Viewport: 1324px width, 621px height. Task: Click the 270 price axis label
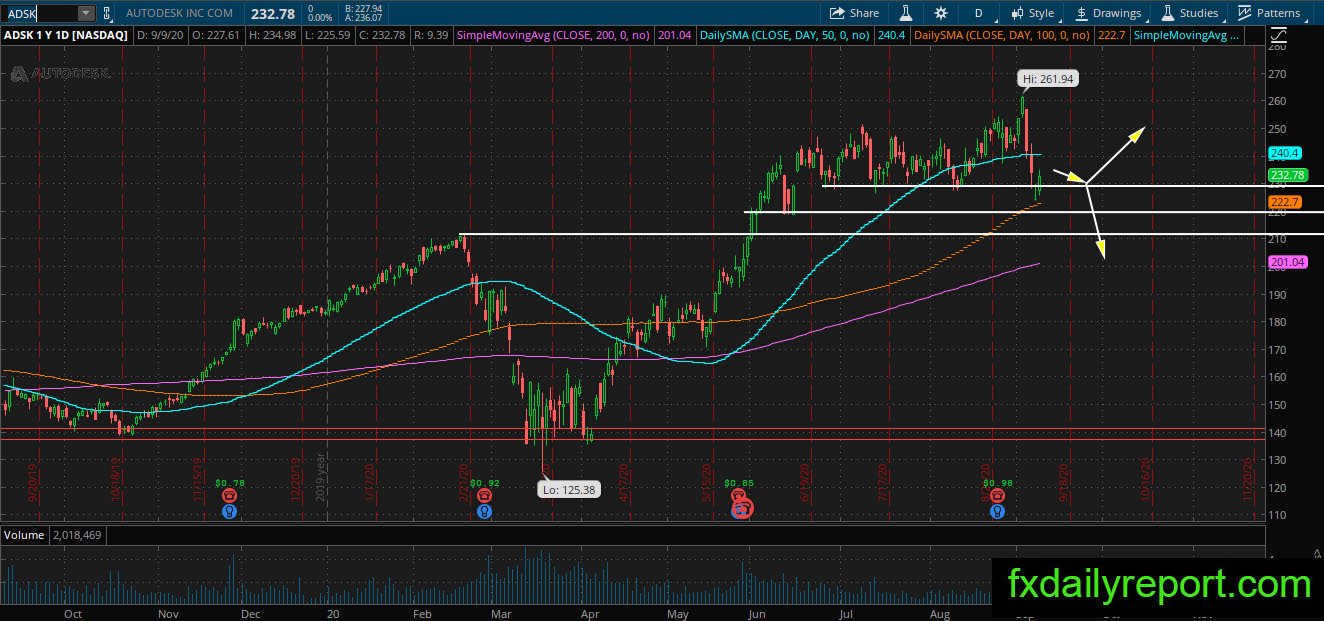coord(1277,74)
